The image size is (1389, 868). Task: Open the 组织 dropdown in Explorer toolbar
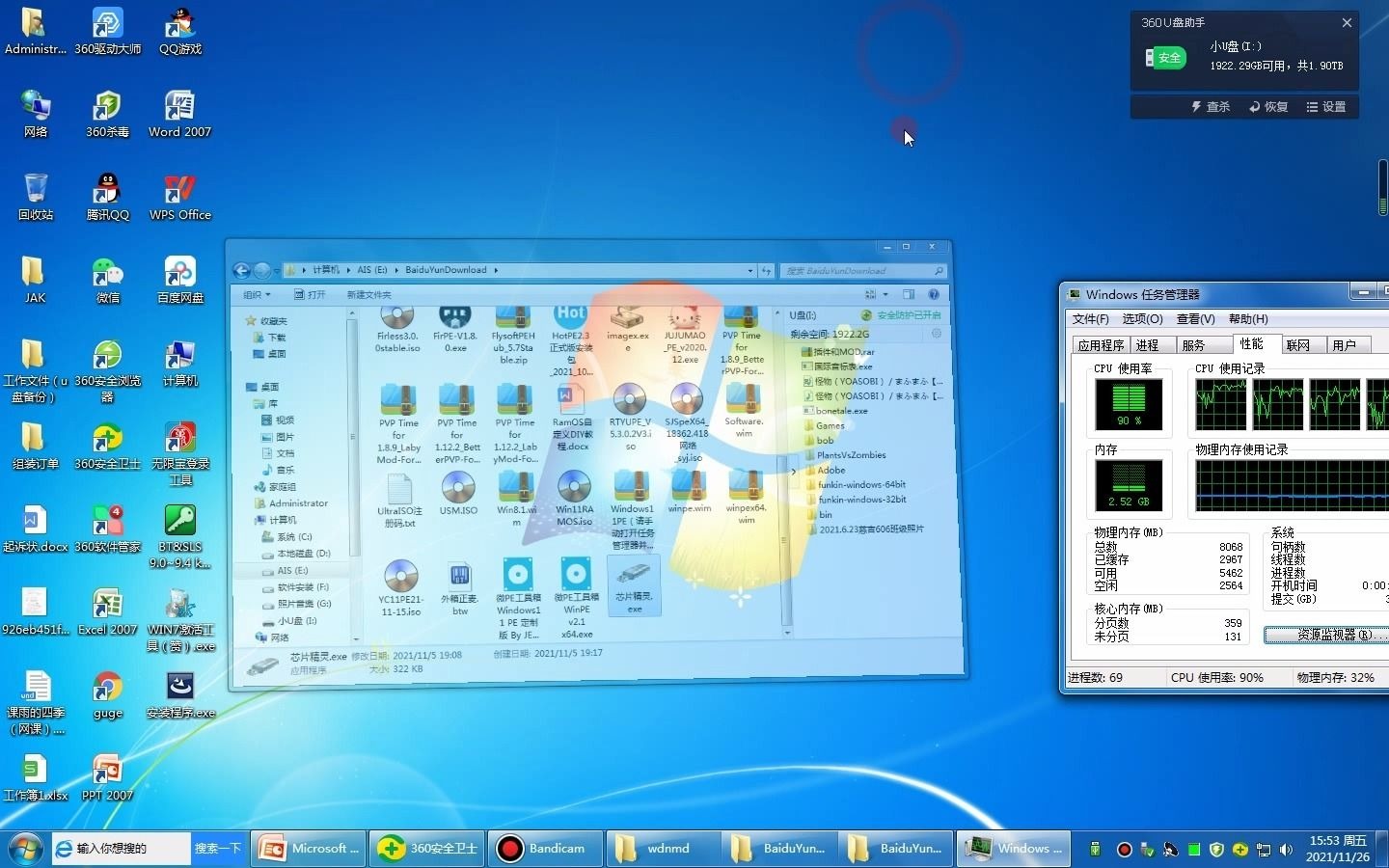click(x=257, y=294)
